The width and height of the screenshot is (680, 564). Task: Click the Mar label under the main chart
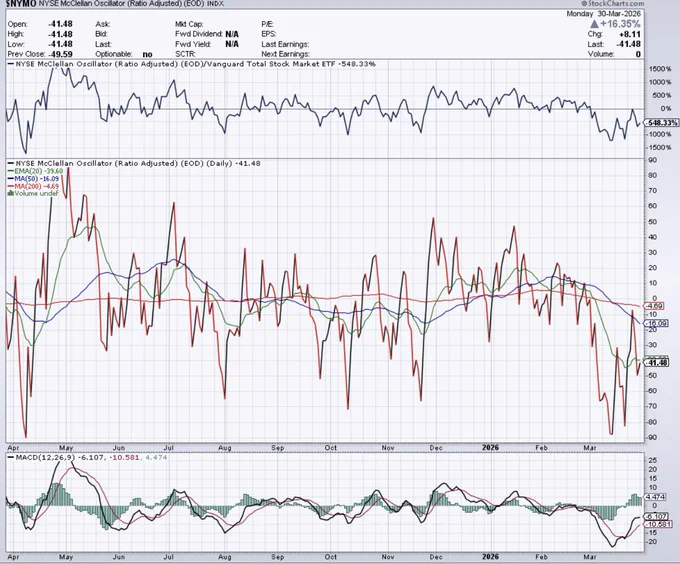pyautogui.click(x=589, y=448)
